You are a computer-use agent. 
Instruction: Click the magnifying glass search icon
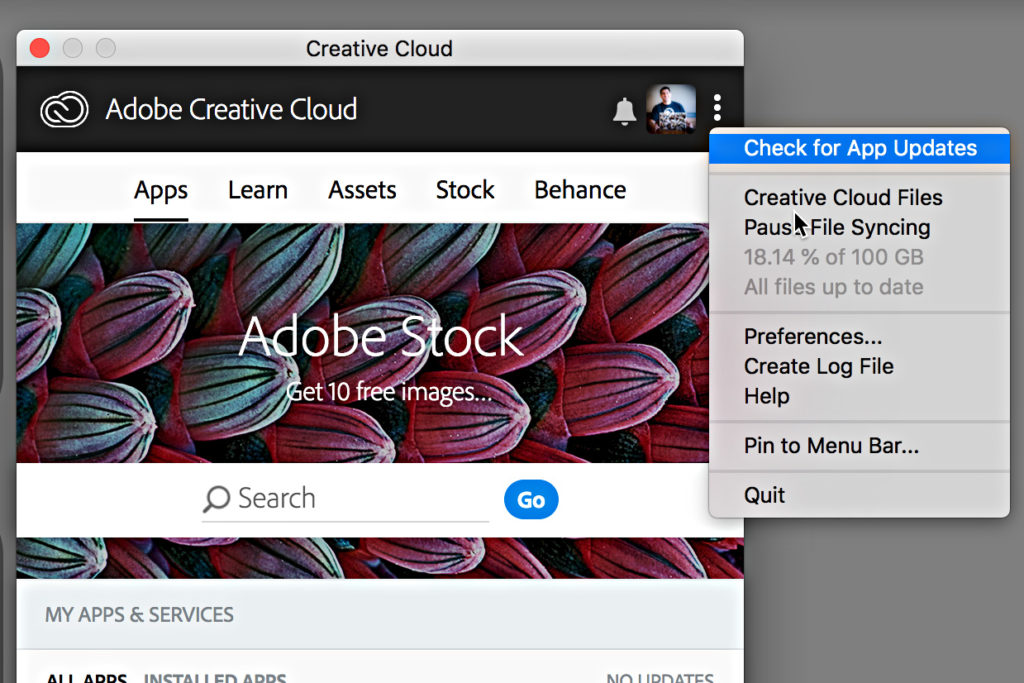(216, 499)
